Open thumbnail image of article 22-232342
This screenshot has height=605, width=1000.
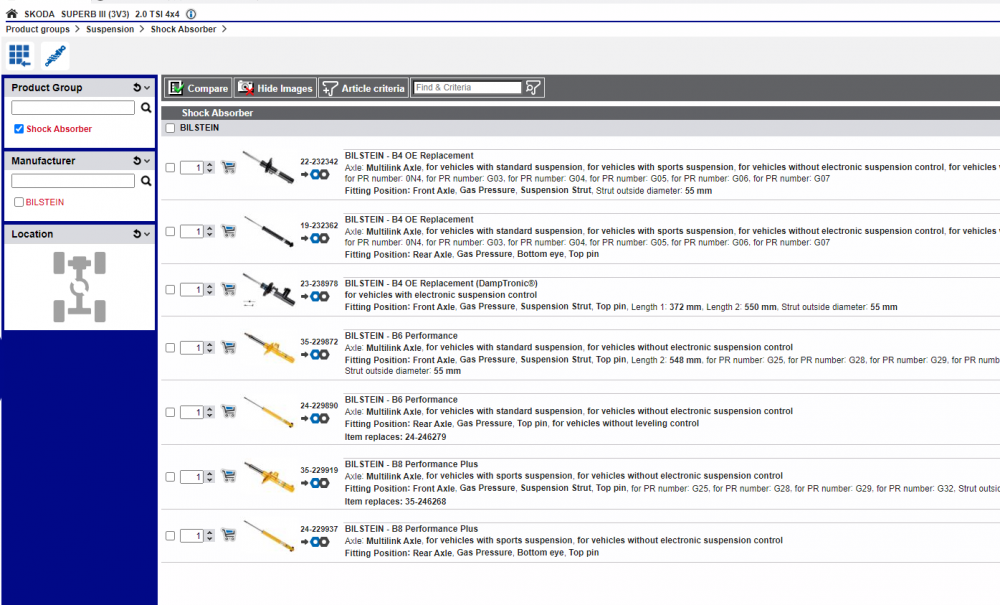click(x=268, y=167)
